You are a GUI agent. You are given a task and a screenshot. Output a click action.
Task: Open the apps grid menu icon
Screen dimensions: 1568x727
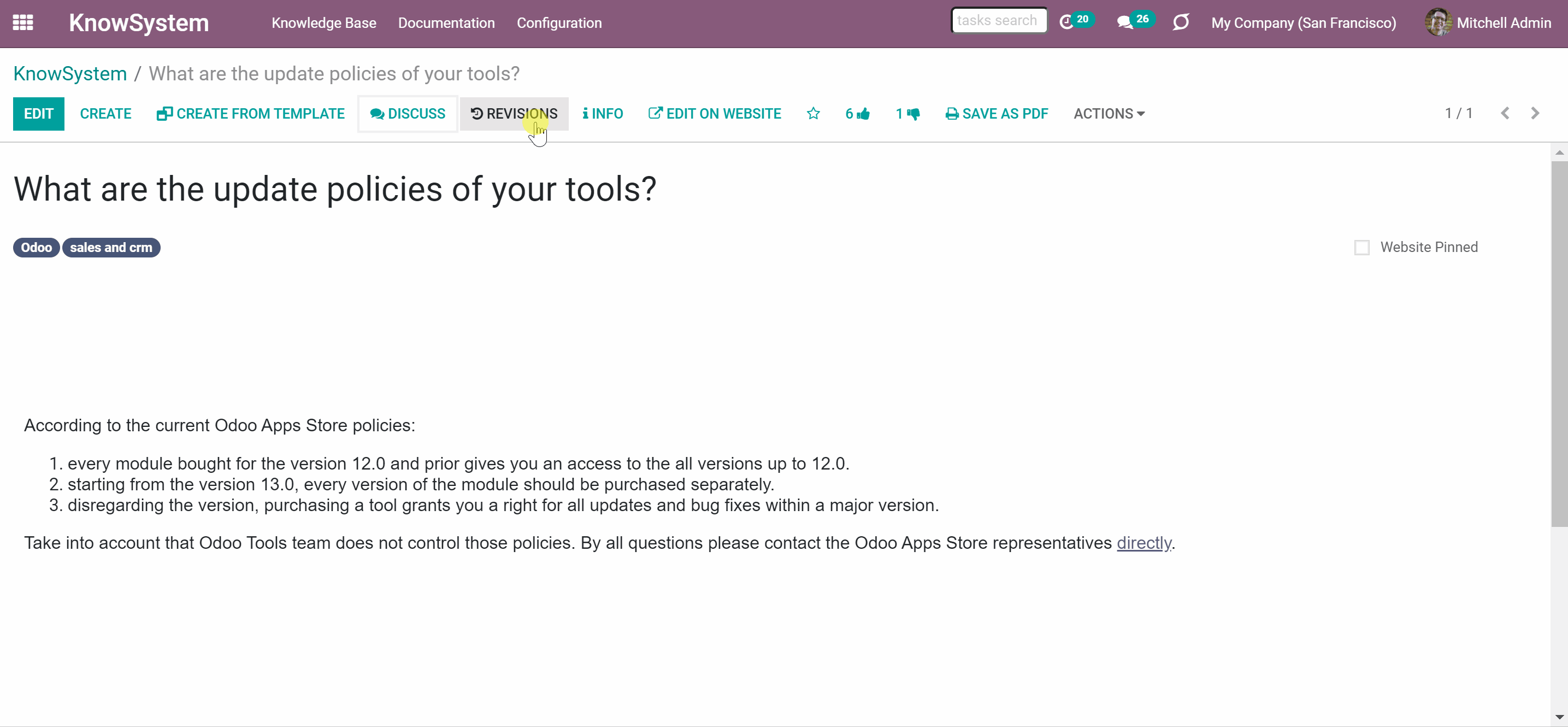pyautogui.click(x=23, y=22)
